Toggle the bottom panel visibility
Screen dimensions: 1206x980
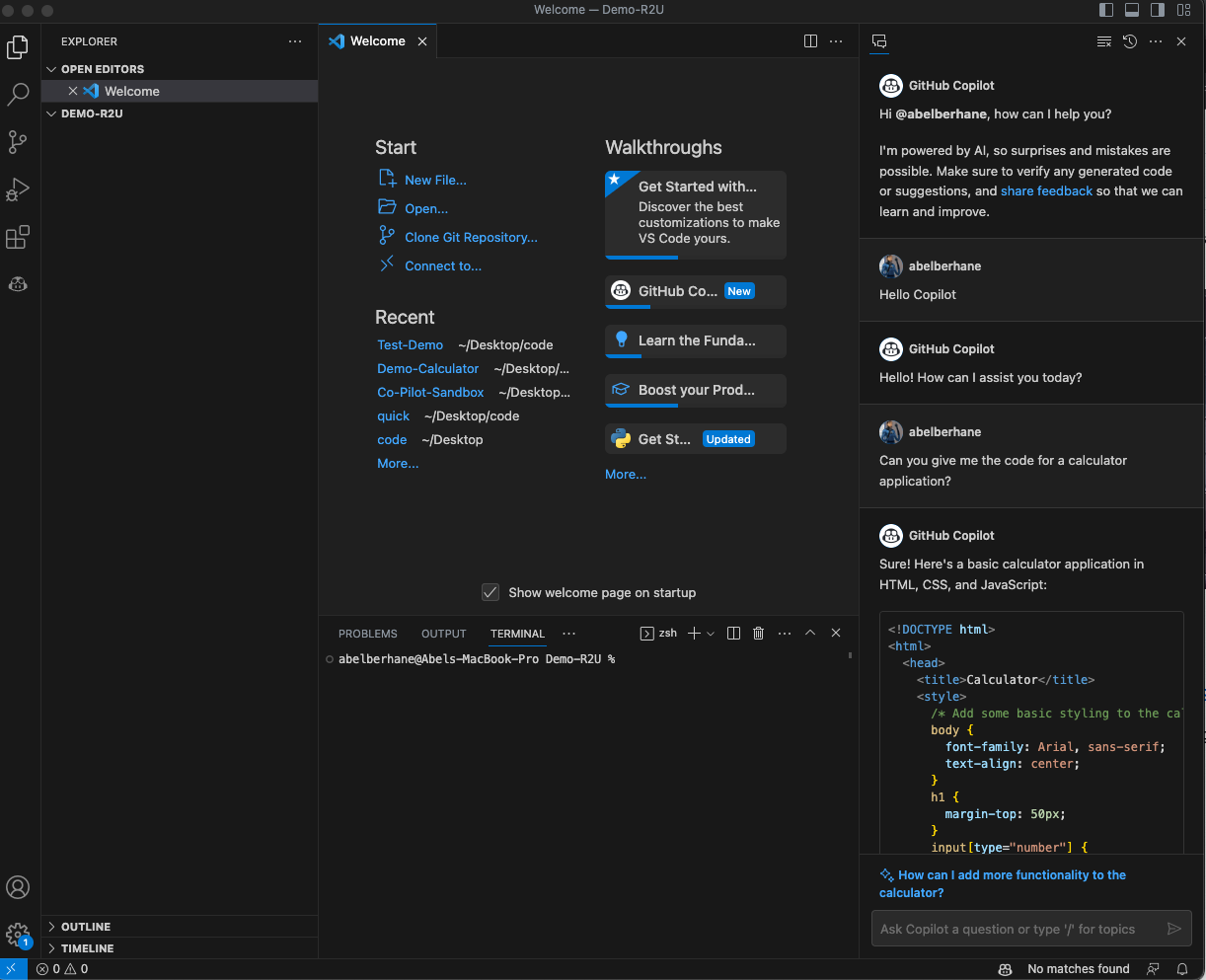click(1132, 10)
